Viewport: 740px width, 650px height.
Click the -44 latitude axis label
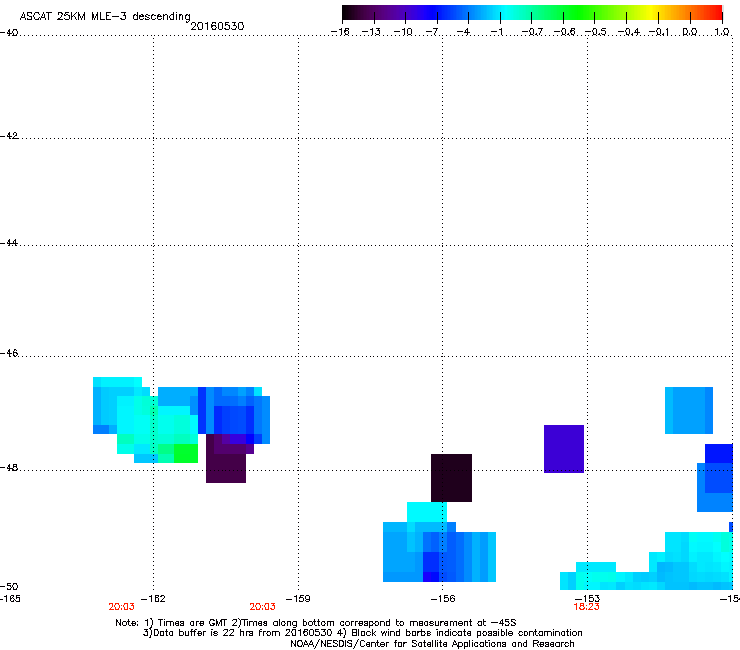(x=9, y=243)
